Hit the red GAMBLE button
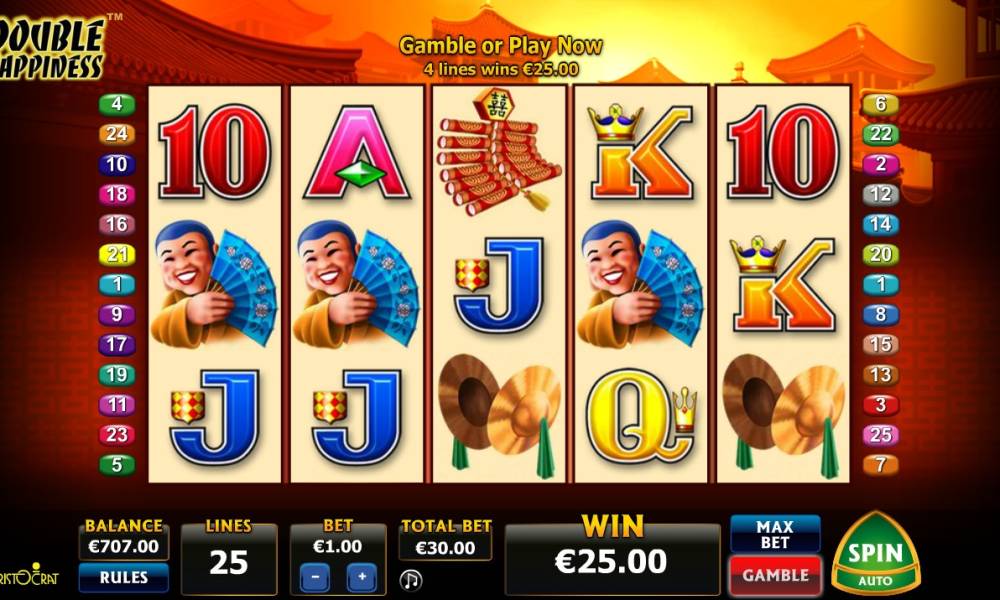 (775, 575)
